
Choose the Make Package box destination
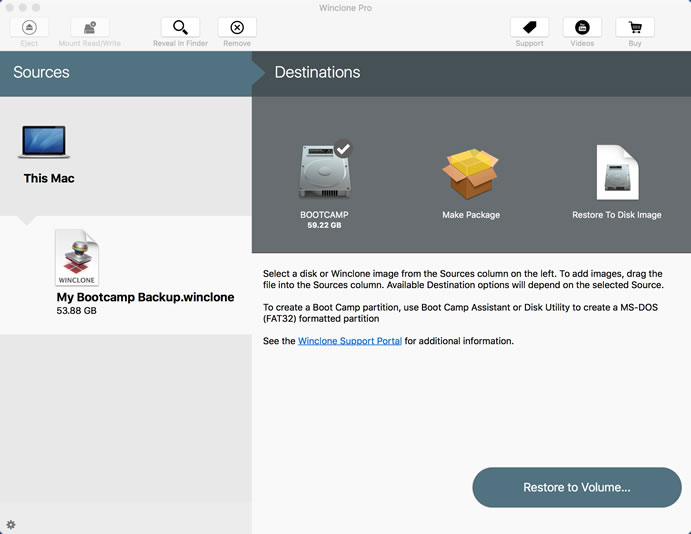click(471, 174)
